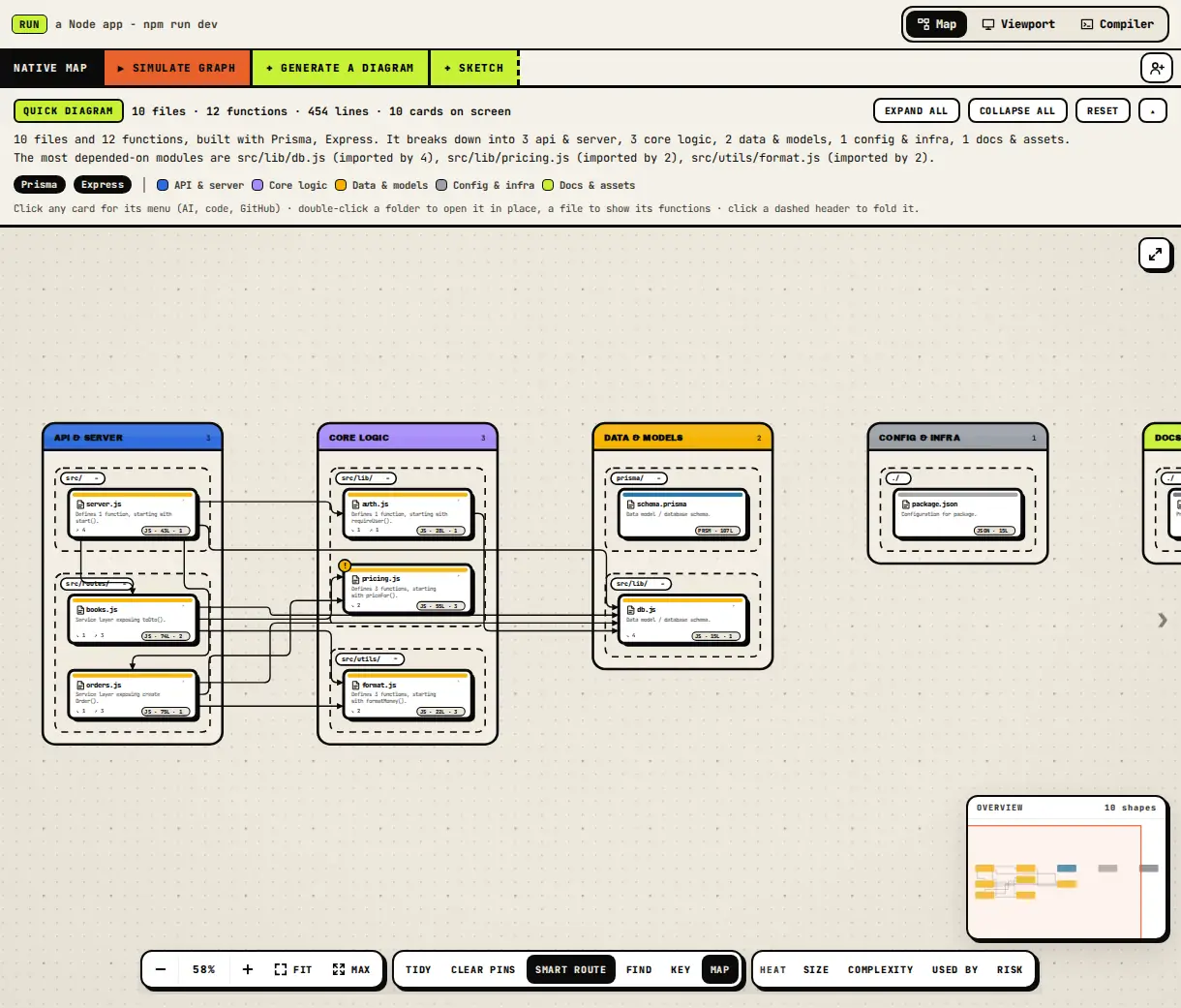Screen dimensions: 1181x1008
Task: Collapse the API & SERVER group header
Action: (133, 438)
